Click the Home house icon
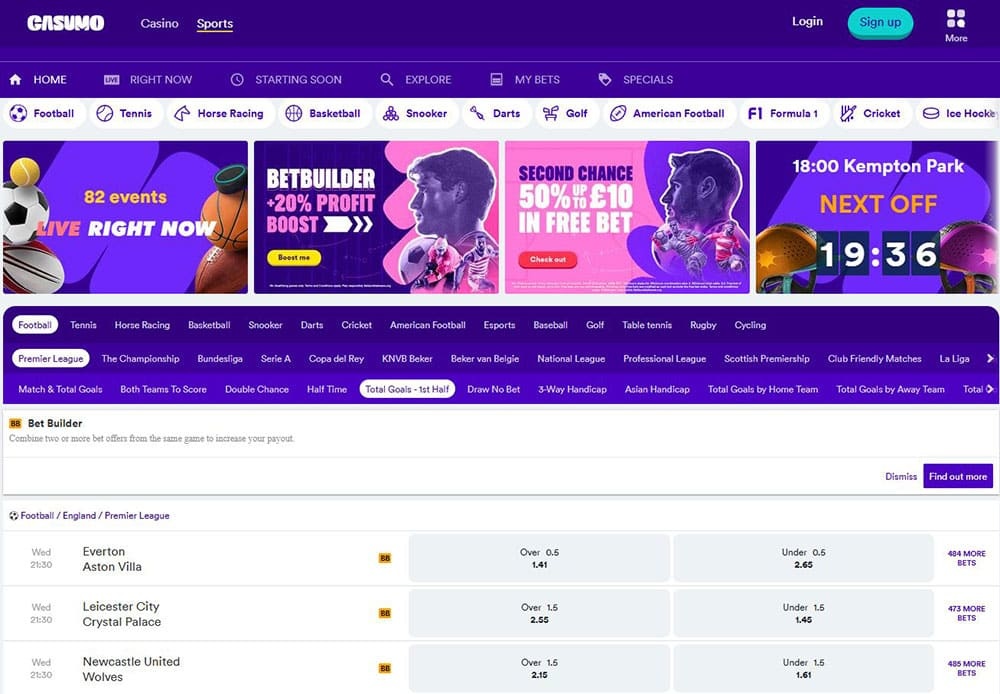1000x694 pixels. 15,79
